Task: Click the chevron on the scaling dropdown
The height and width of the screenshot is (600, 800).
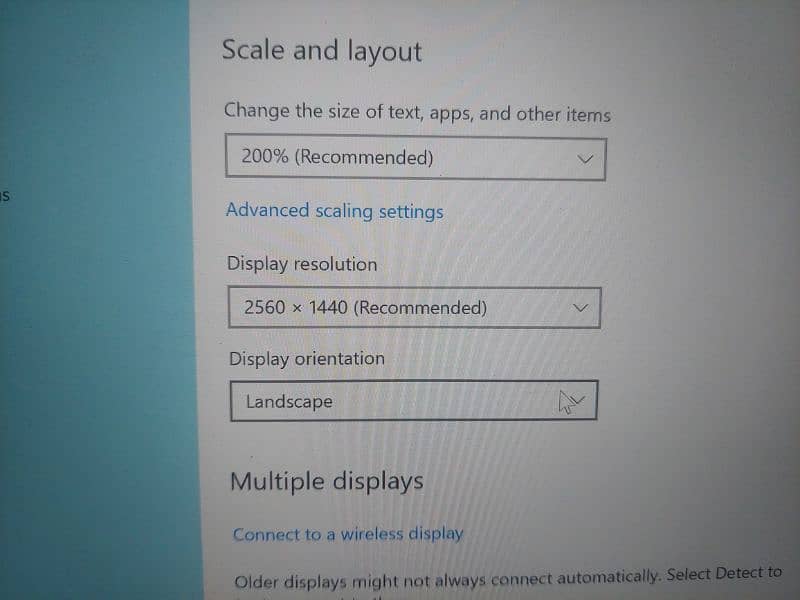Action: [587, 159]
